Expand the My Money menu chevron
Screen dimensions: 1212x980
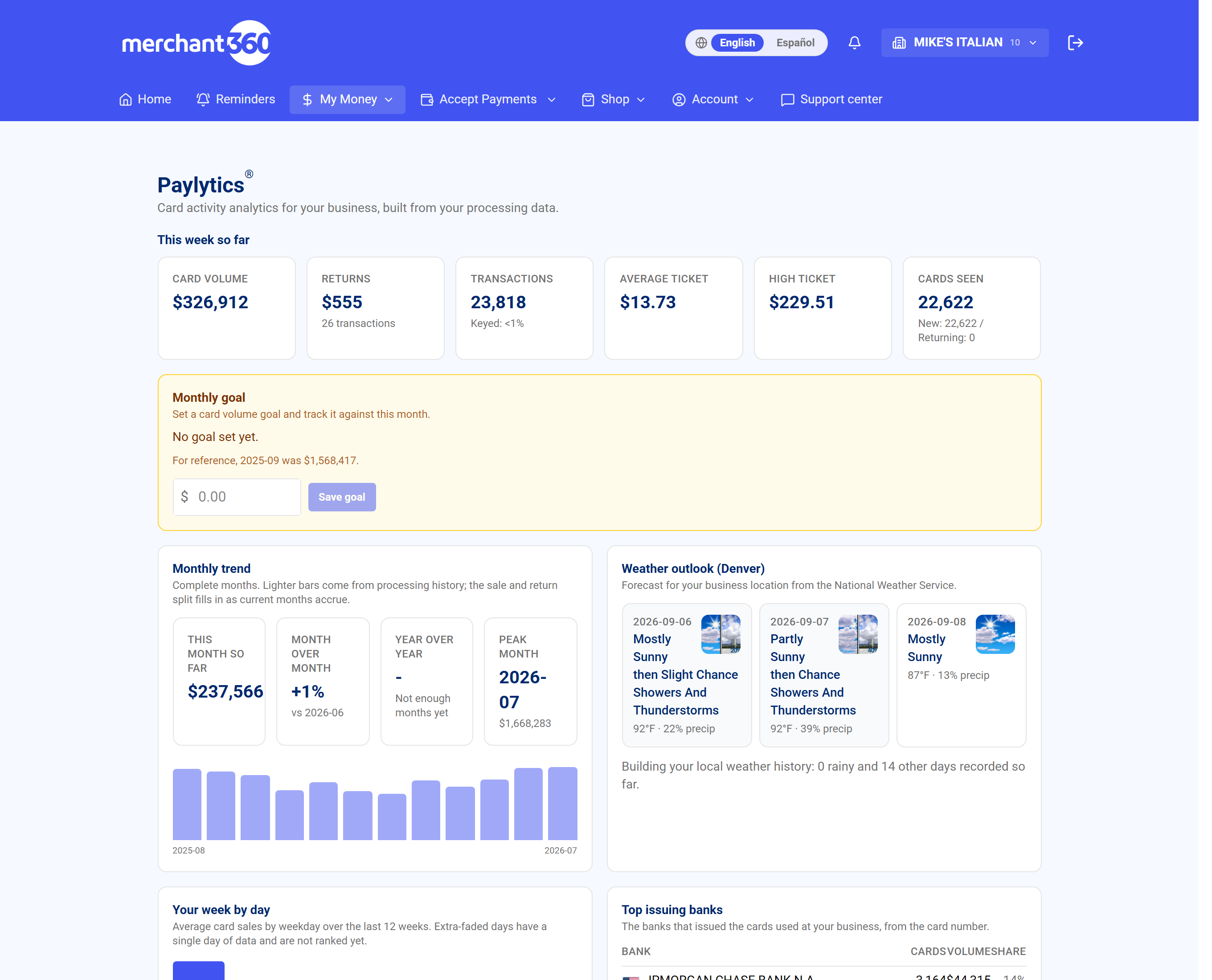pyautogui.click(x=389, y=100)
